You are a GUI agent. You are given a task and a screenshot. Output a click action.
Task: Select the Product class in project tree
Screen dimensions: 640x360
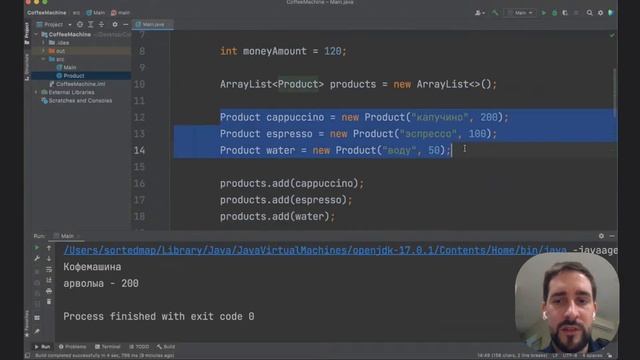pyautogui.click(x=70, y=76)
